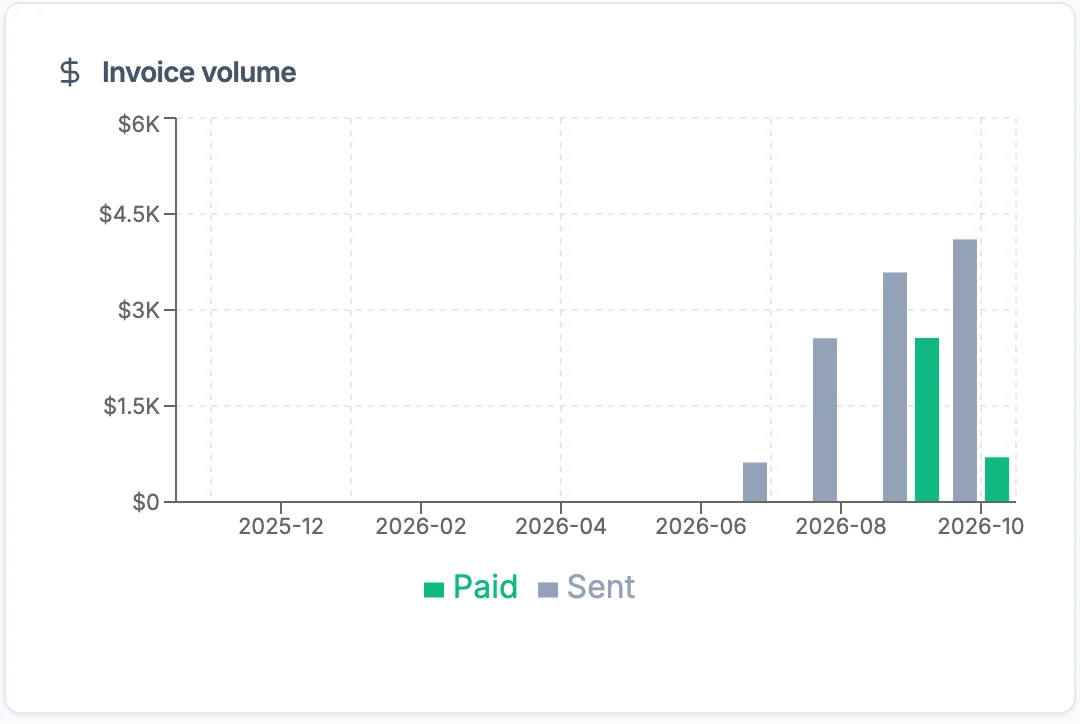Screen dimensions: 1080x724
Task: Select the shortest gray Sent bar
Action: click(755, 482)
